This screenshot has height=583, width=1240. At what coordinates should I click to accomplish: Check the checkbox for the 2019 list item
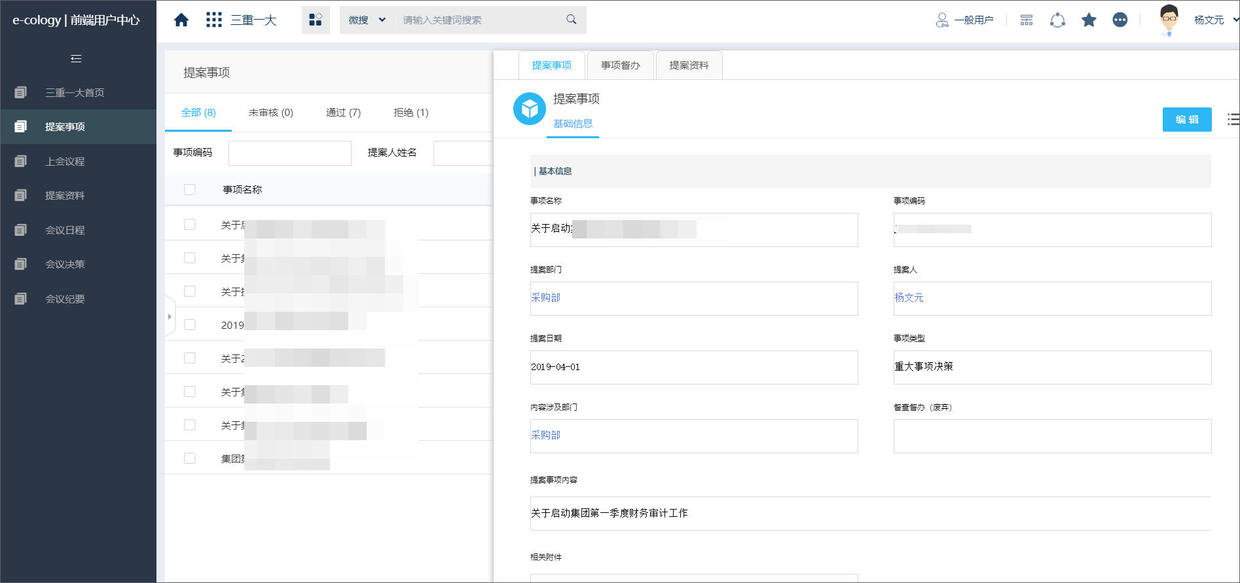pyautogui.click(x=189, y=324)
